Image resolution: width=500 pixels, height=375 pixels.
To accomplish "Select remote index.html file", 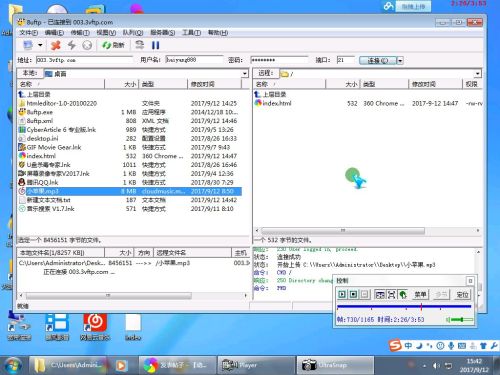I will (x=273, y=103).
